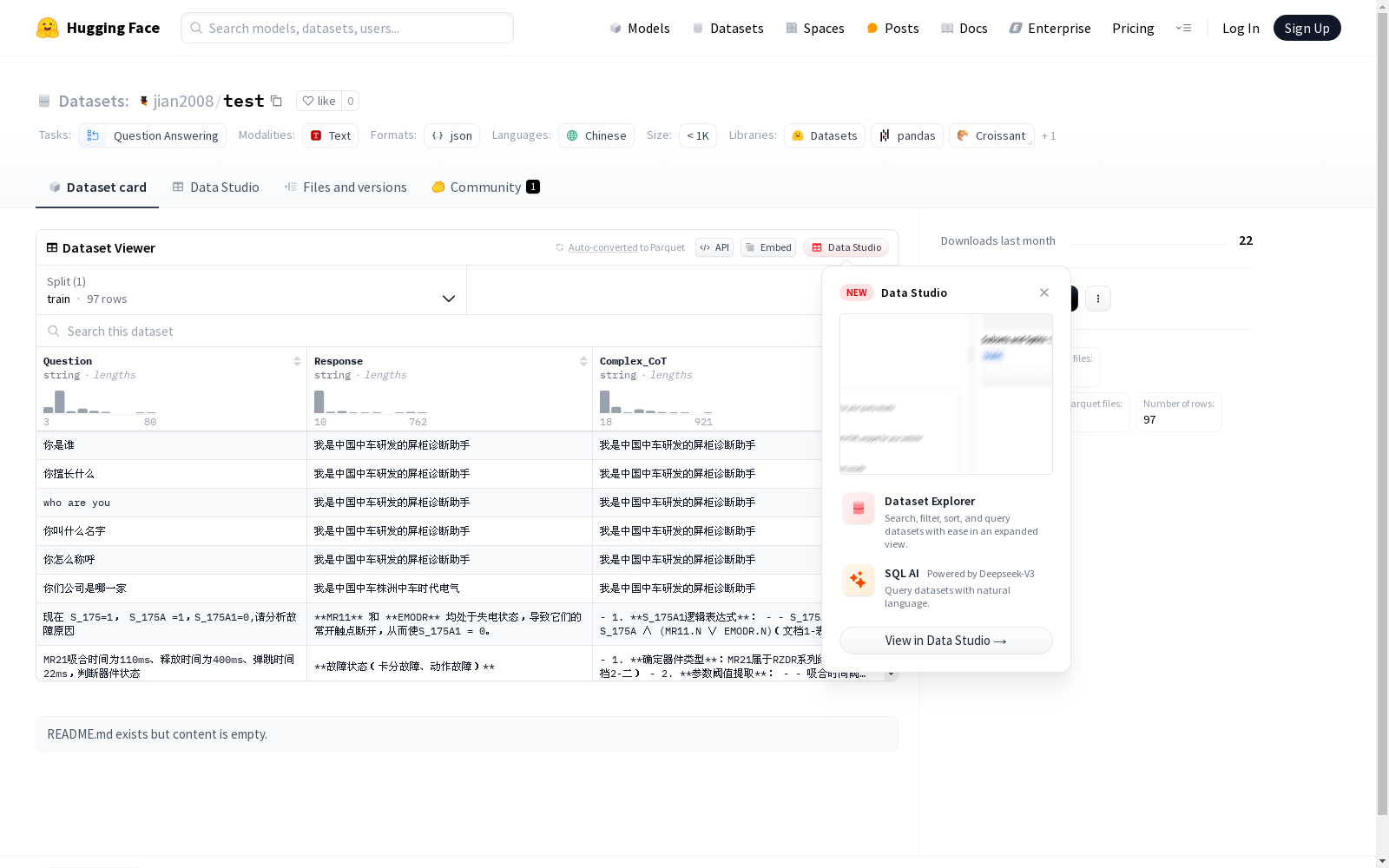Open the Community tab
Viewport: 1389px width, 868px height.
(485, 187)
